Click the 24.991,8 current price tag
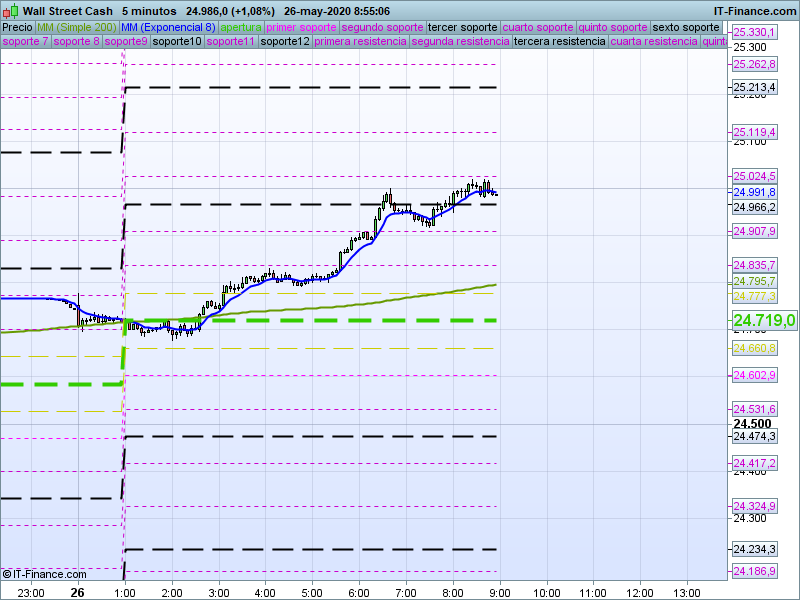The height and width of the screenshot is (600, 800). 755,192
